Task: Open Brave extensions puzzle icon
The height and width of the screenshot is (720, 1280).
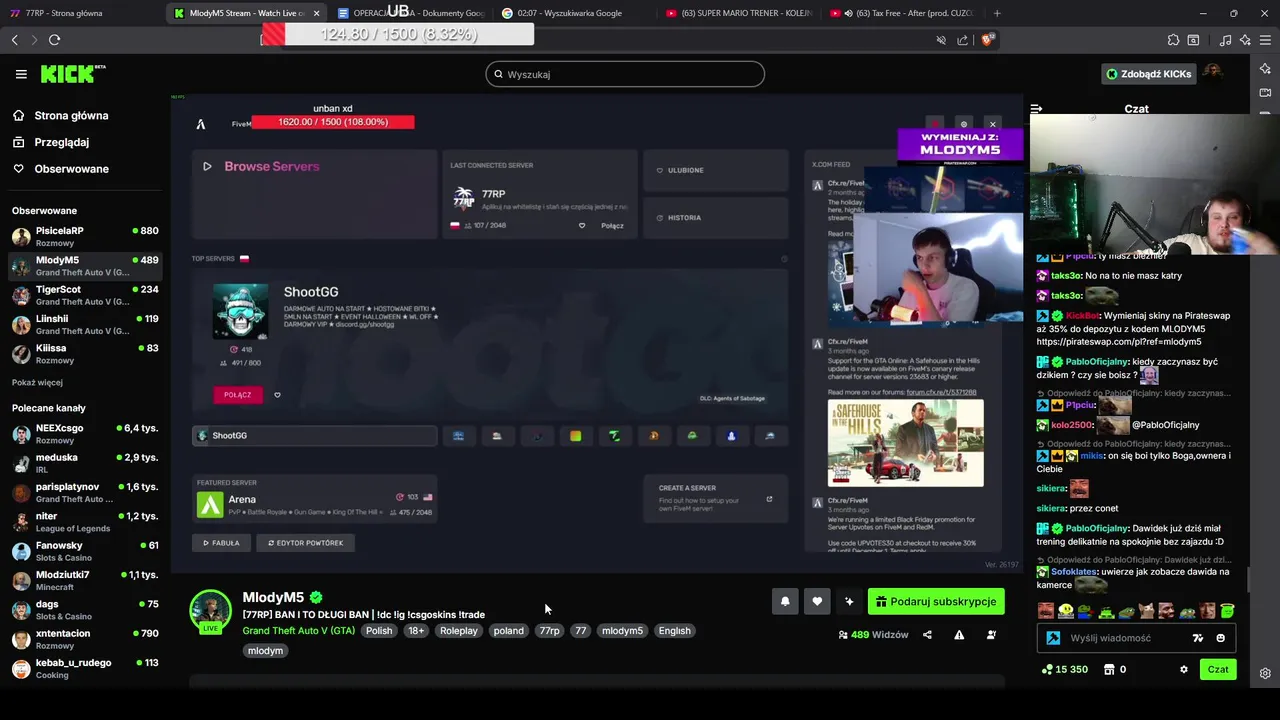Action: coord(1173,40)
